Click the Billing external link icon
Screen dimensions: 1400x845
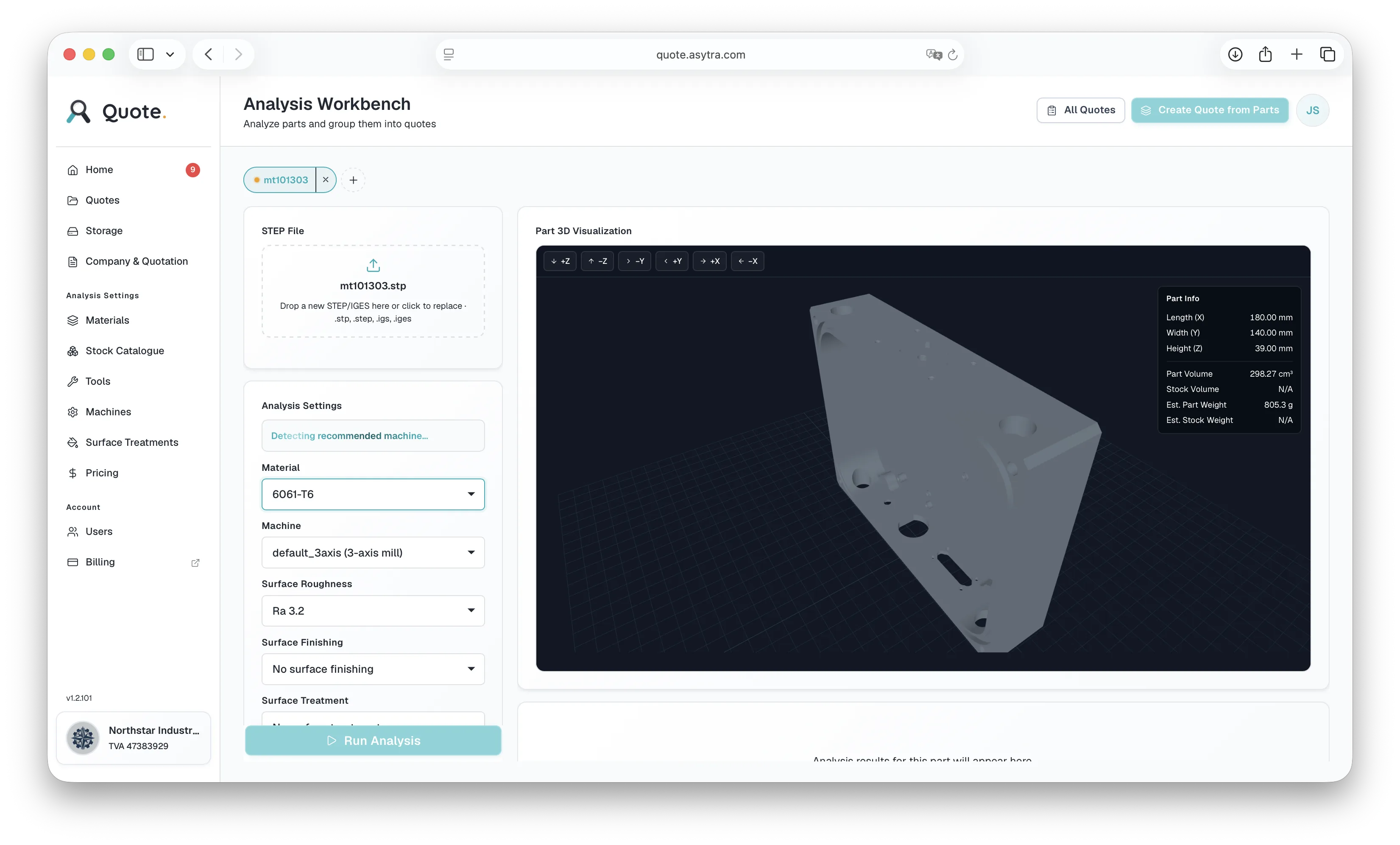[x=195, y=562]
